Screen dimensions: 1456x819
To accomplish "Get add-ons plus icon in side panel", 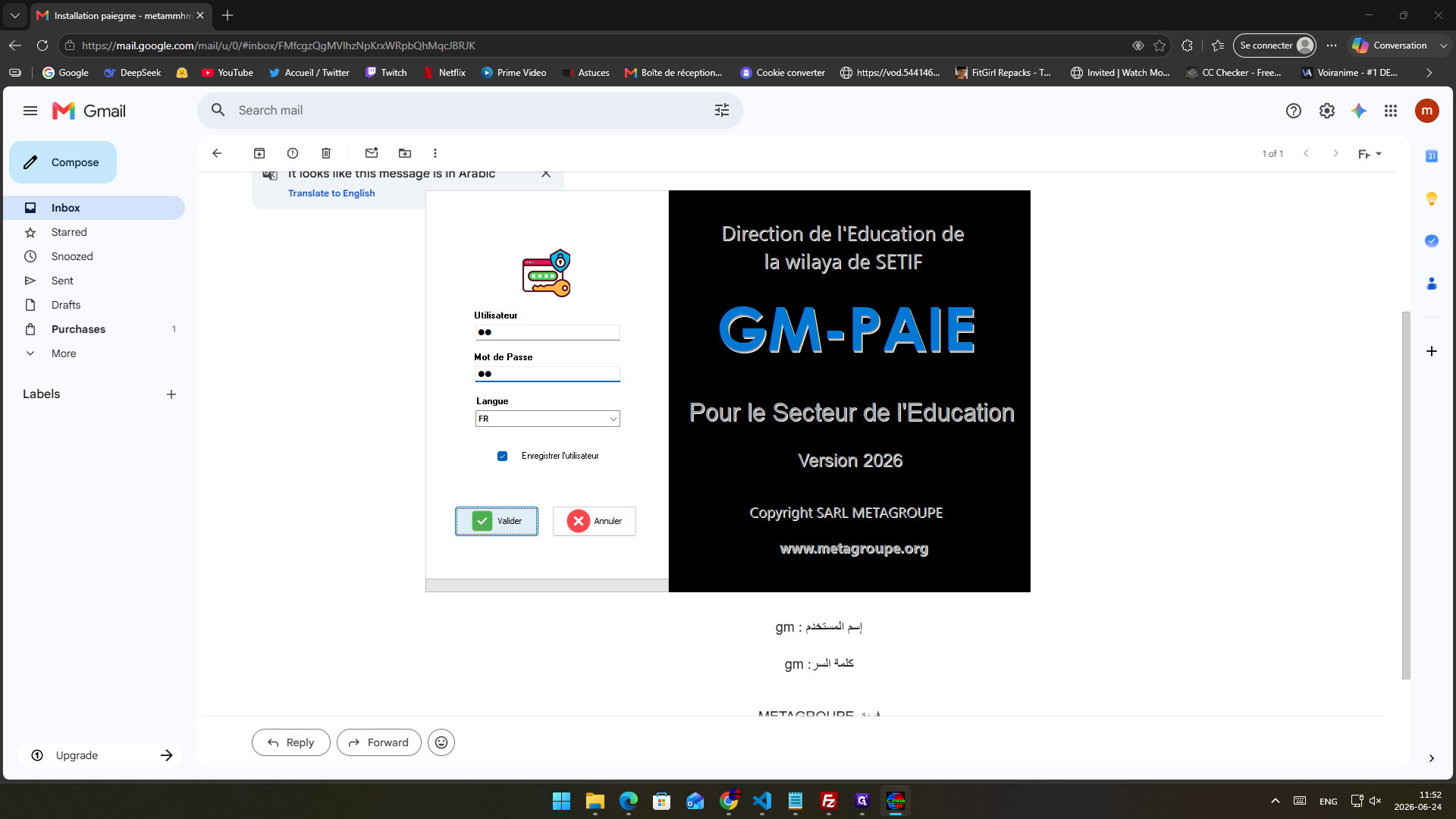I will [1432, 351].
